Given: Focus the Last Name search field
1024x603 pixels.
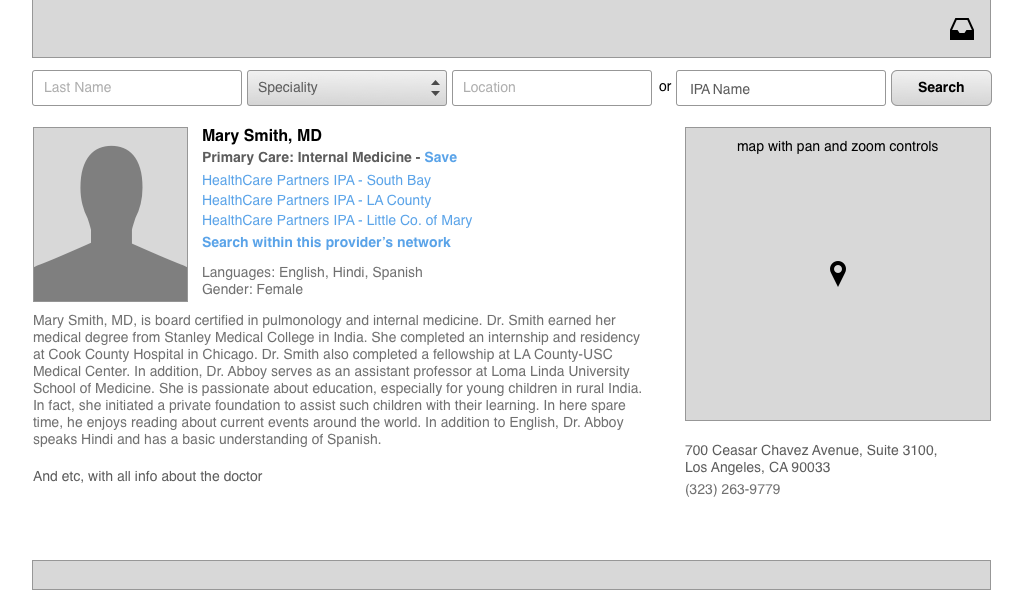Looking at the screenshot, I should tap(137, 88).
